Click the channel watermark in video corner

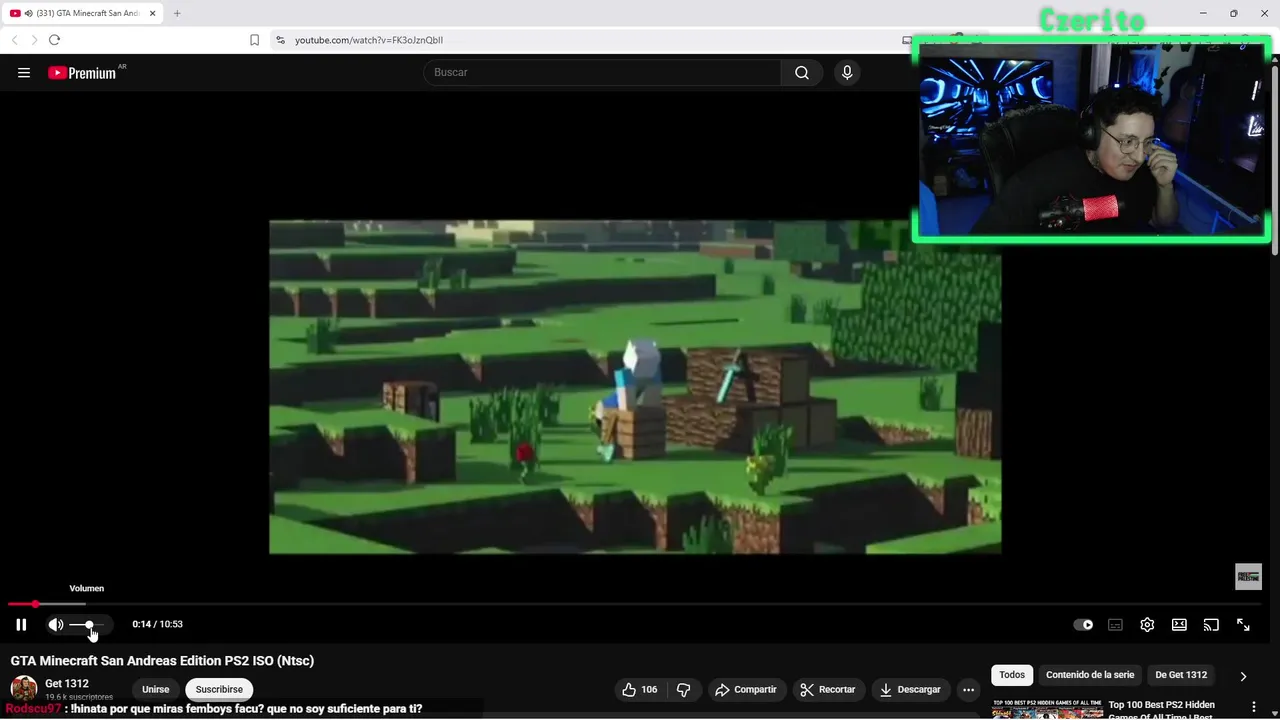pos(1248,576)
